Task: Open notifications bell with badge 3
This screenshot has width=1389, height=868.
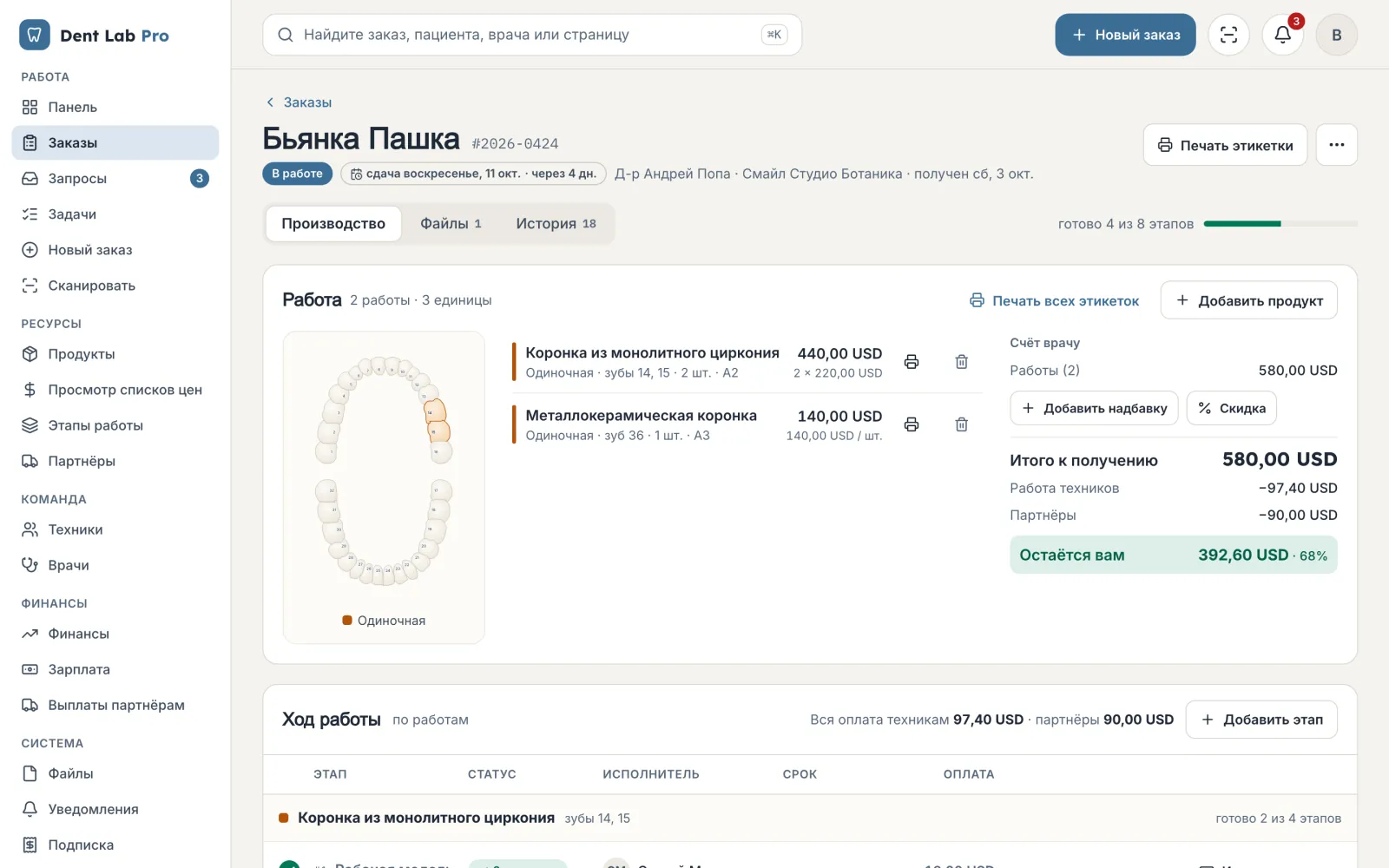Action: click(x=1282, y=35)
